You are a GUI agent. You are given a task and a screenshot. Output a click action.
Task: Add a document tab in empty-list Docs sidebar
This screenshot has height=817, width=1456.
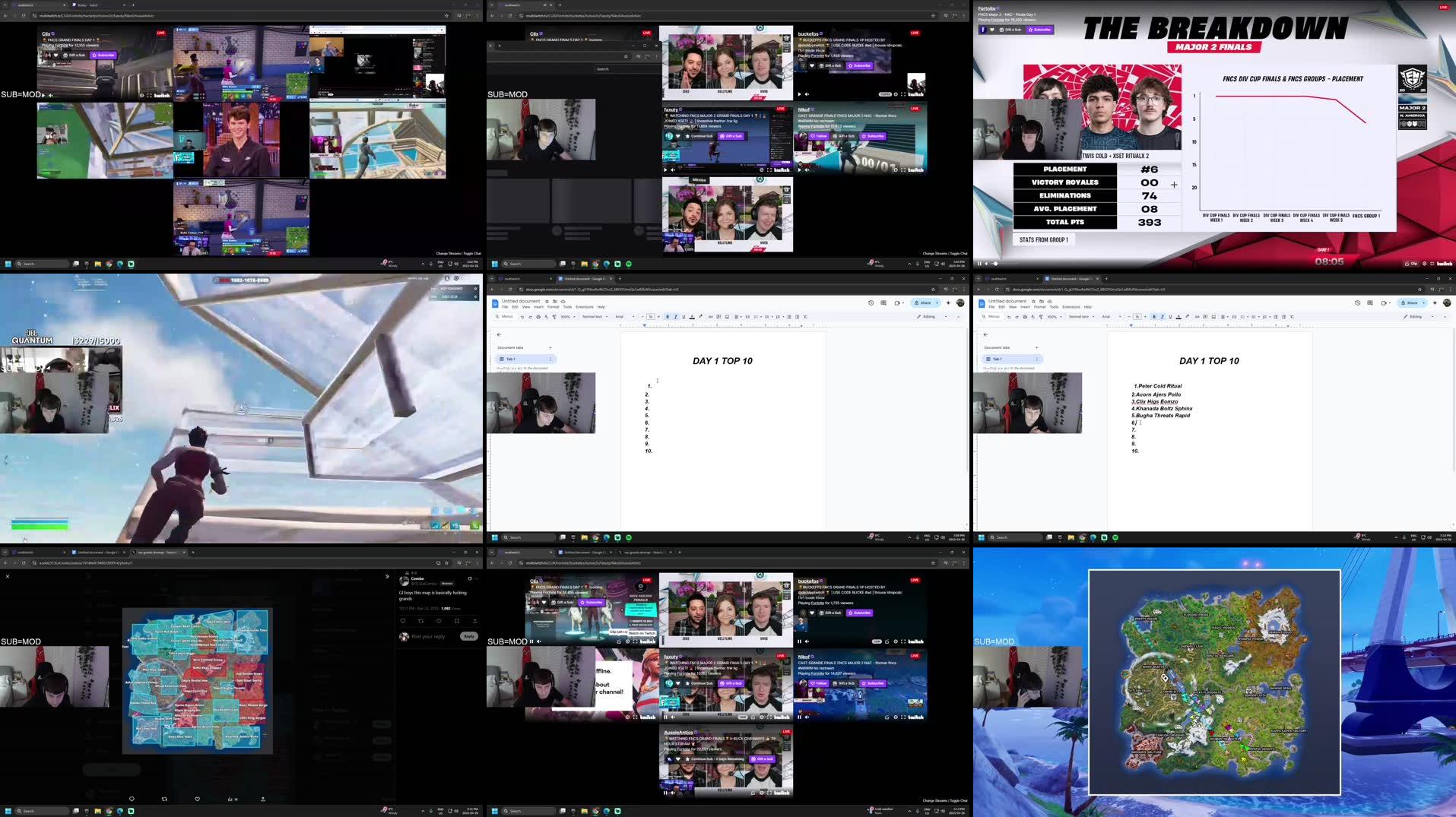pyautogui.click(x=550, y=347)
